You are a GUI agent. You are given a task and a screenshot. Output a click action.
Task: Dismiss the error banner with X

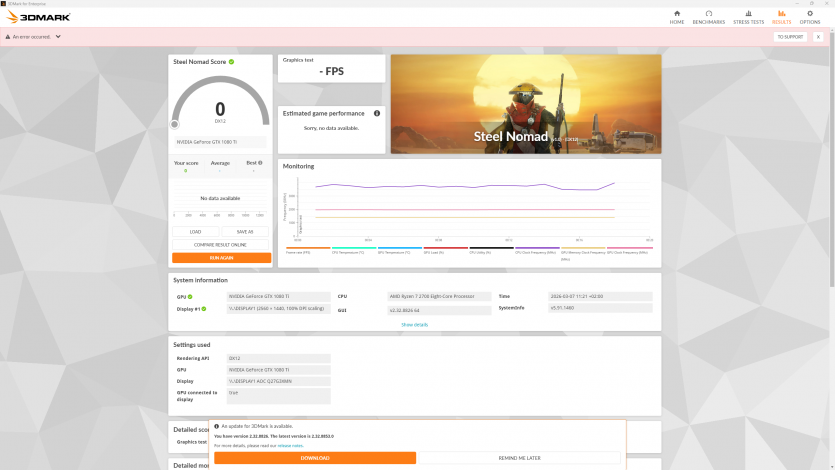point(817,37)
